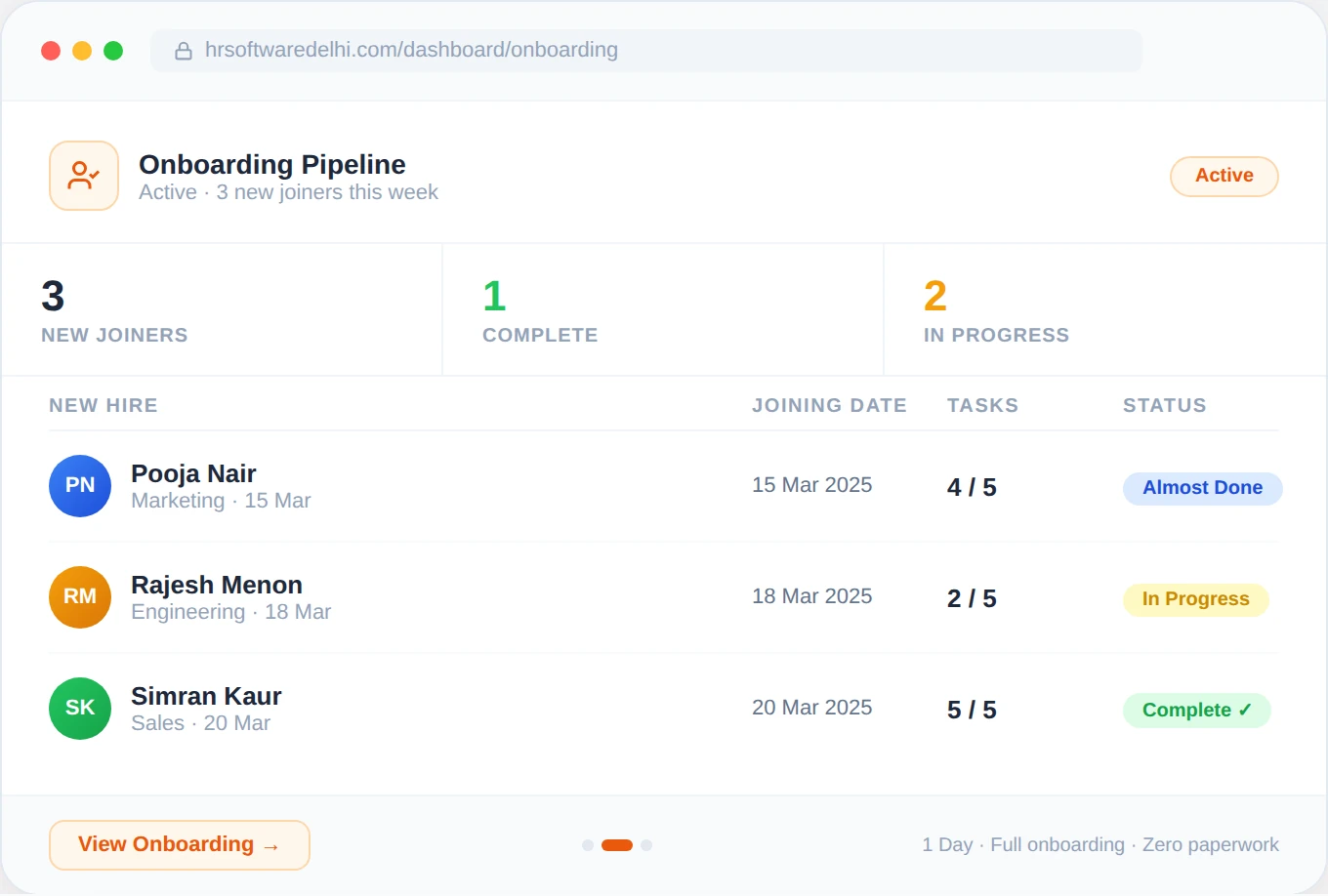Open Rajesh Menon's task count link
The image size is (1328, 896).
(972, 598)
